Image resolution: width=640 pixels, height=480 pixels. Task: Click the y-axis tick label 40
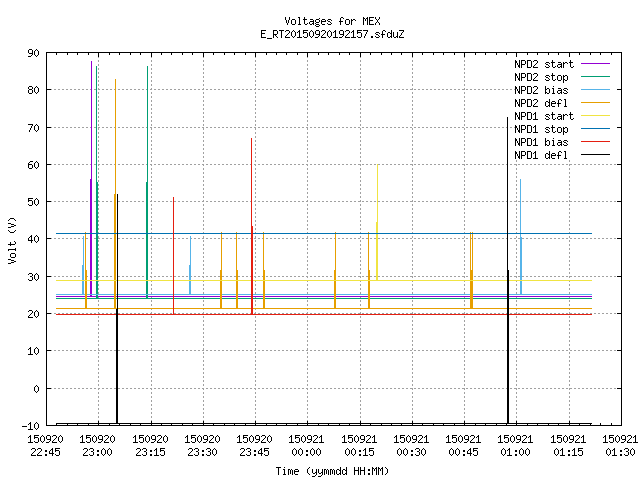pos(33,239)
